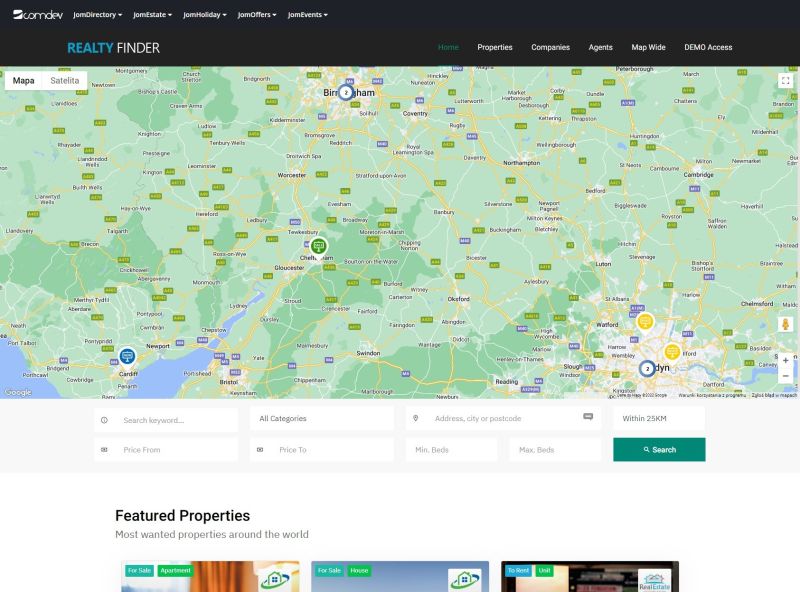This screenshot has width=800, height=592.
Task: Open the cluster marker showing 2 near Birmingham
Action: pos(345,91)
